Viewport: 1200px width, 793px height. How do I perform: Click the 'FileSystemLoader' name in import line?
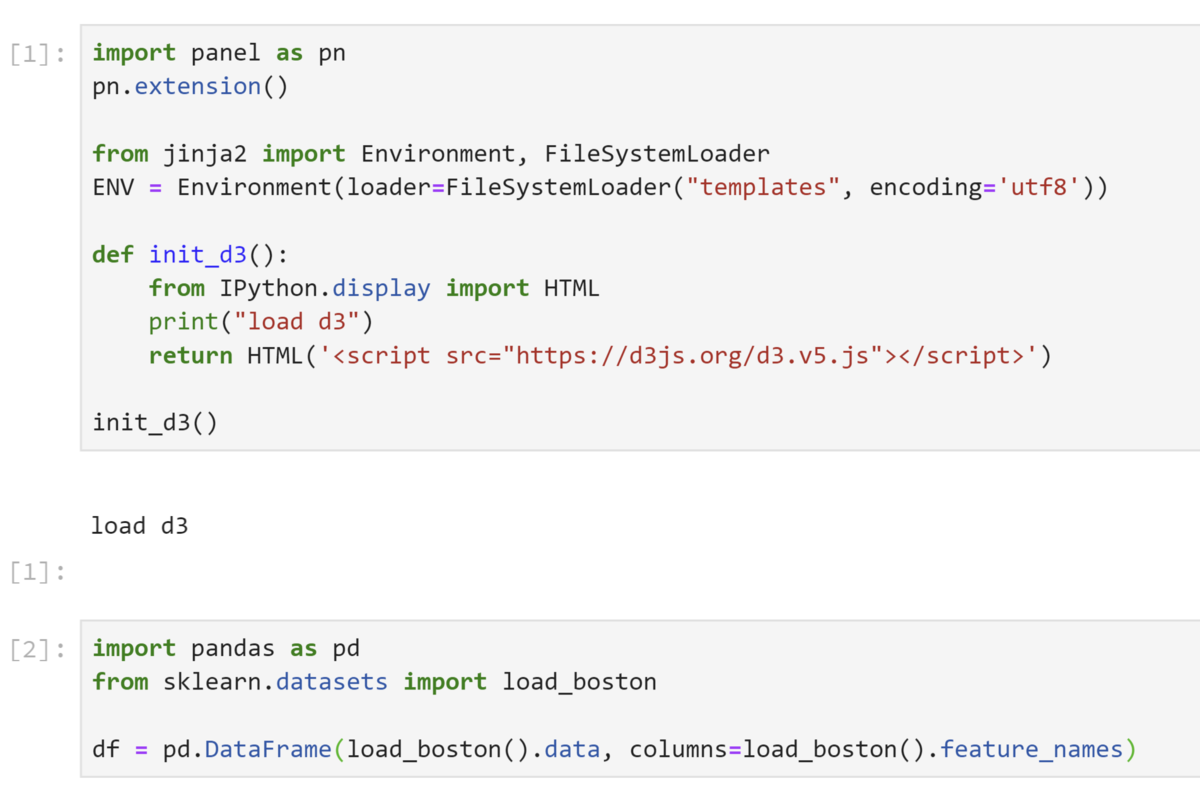tap(657, 154)
